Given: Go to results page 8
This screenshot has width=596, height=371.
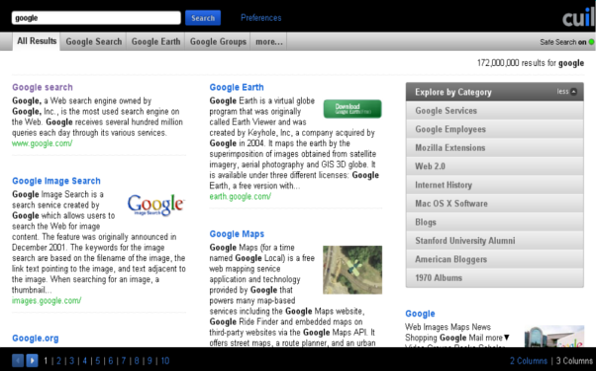Looking at the screenshot, I should point(136,361).
